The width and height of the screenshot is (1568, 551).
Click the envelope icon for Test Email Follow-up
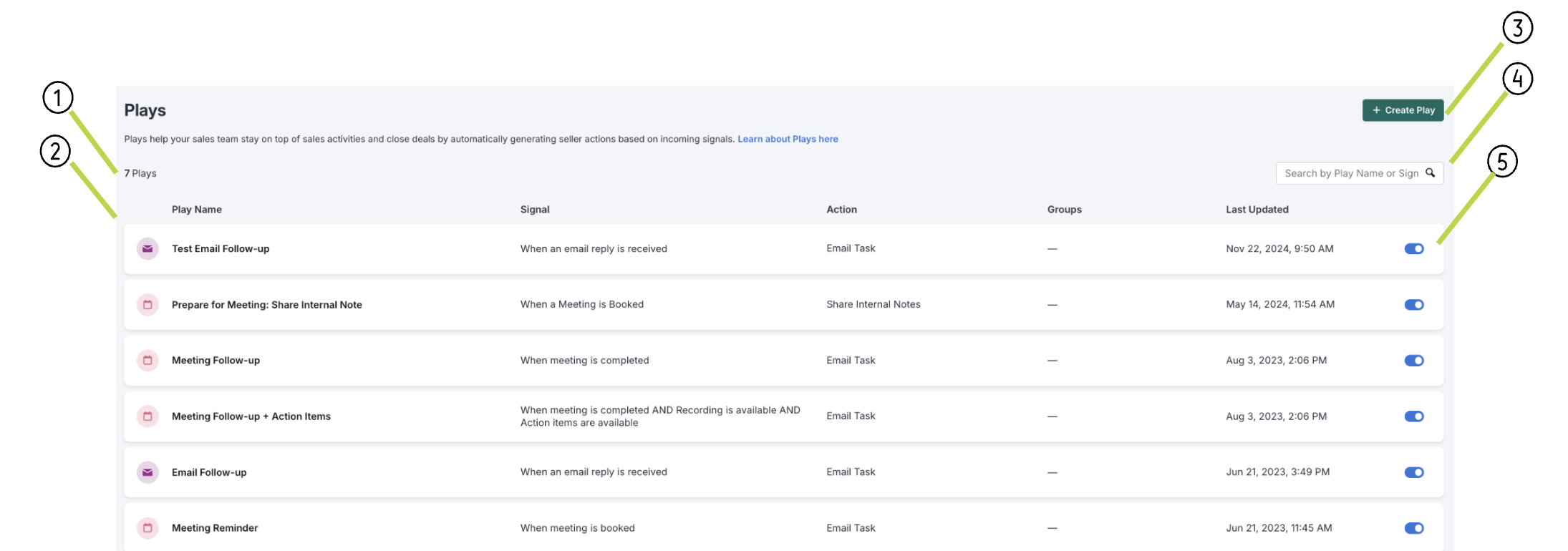tap(147, 249)
